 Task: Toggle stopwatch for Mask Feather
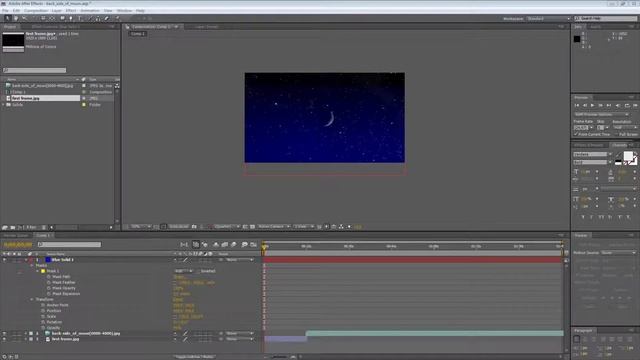tap(49, 282)
